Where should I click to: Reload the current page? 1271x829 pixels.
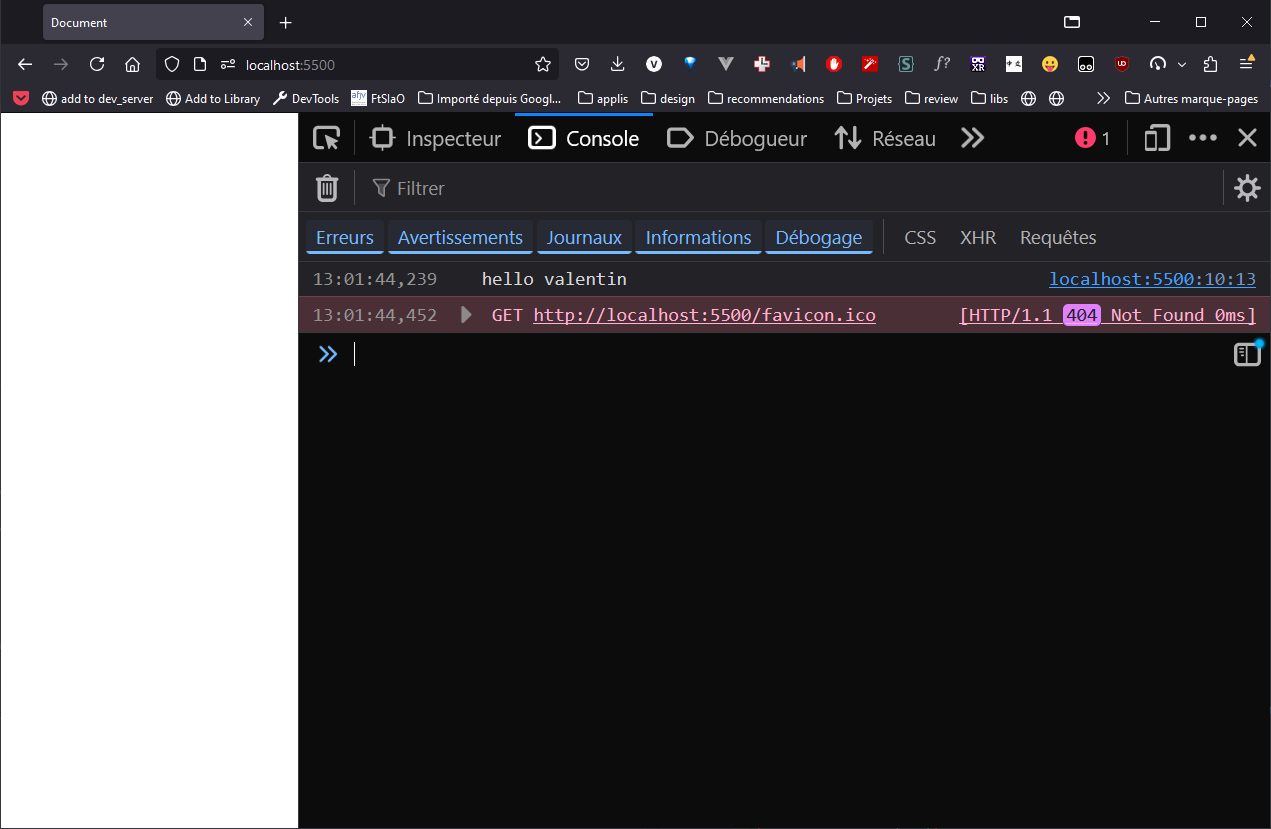click(97, 65)
